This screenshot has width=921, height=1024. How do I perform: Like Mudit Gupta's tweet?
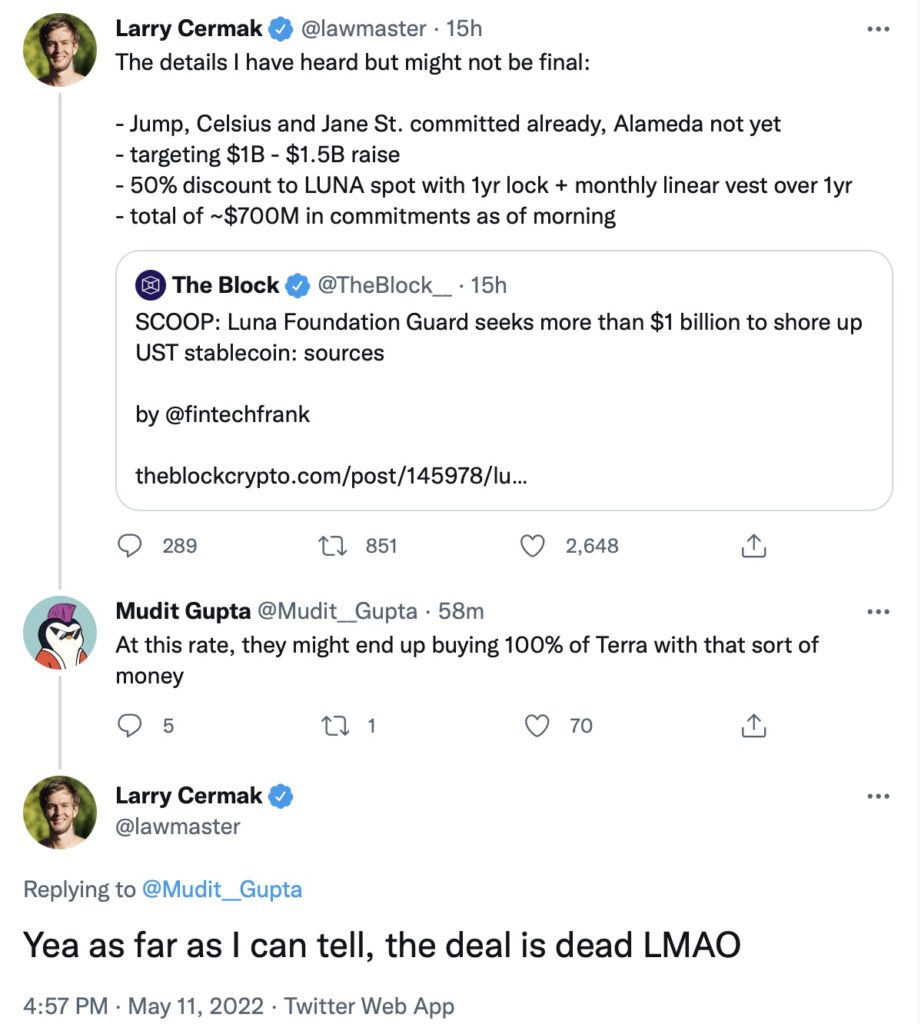click(x=538, y=725)
